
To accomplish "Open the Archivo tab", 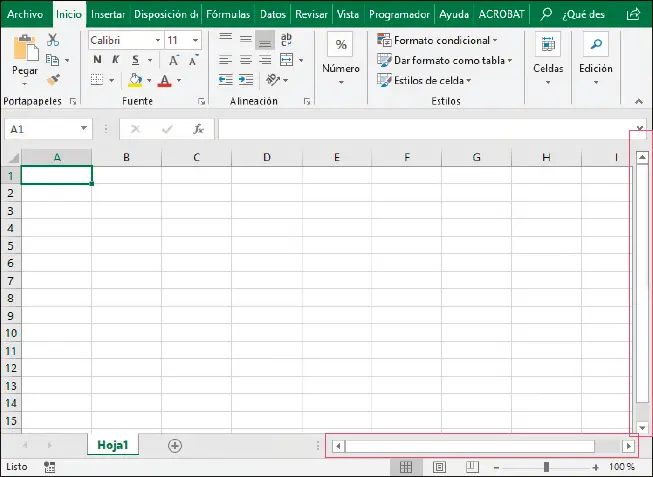I will click(x=25, y=14).
